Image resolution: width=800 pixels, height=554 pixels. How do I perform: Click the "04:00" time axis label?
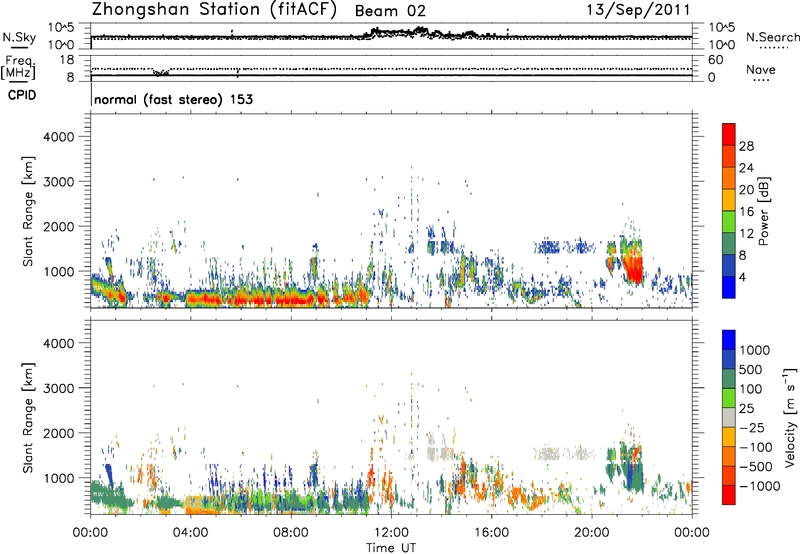(x=190, y=533)
